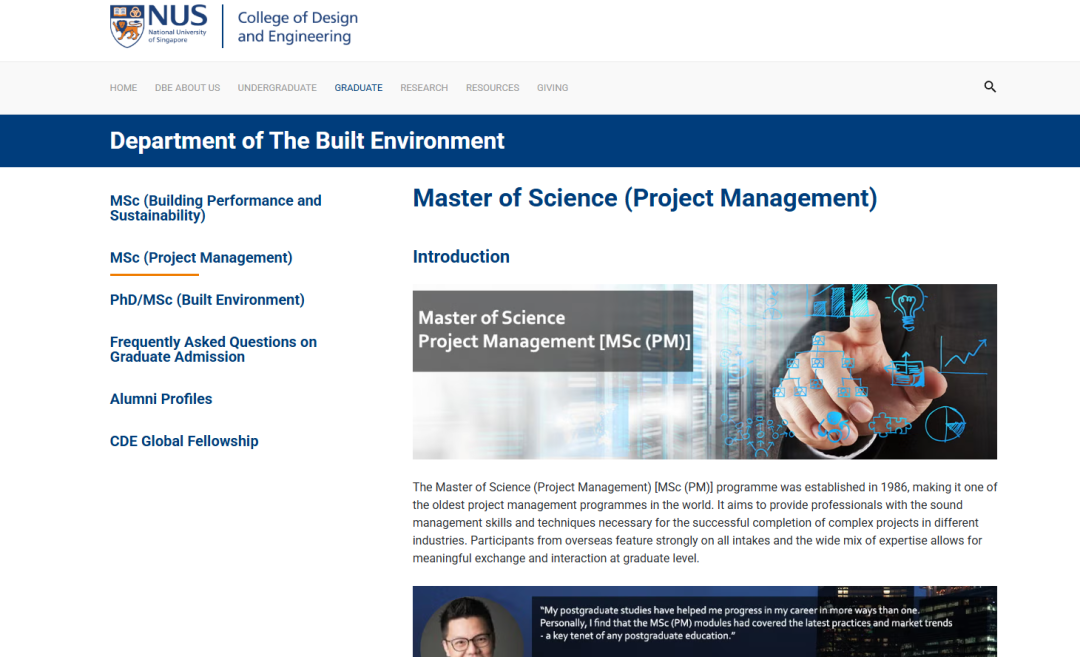This screenshot has height=657, width=1080.
Task: Click Department of The Built Environment heading
Action: (x=307, y=141)
